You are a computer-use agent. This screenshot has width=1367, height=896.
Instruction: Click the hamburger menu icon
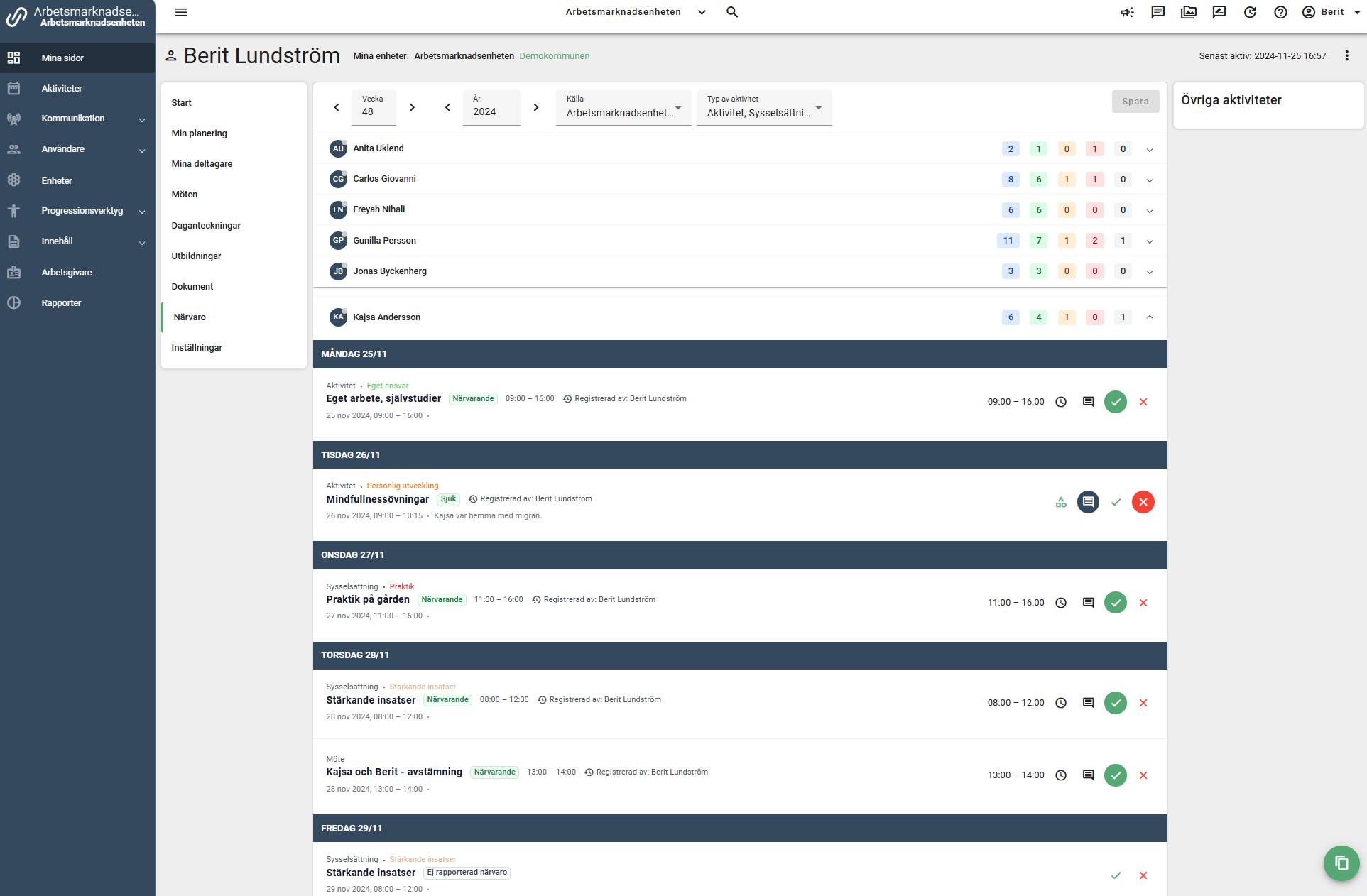tap(181, 12)
